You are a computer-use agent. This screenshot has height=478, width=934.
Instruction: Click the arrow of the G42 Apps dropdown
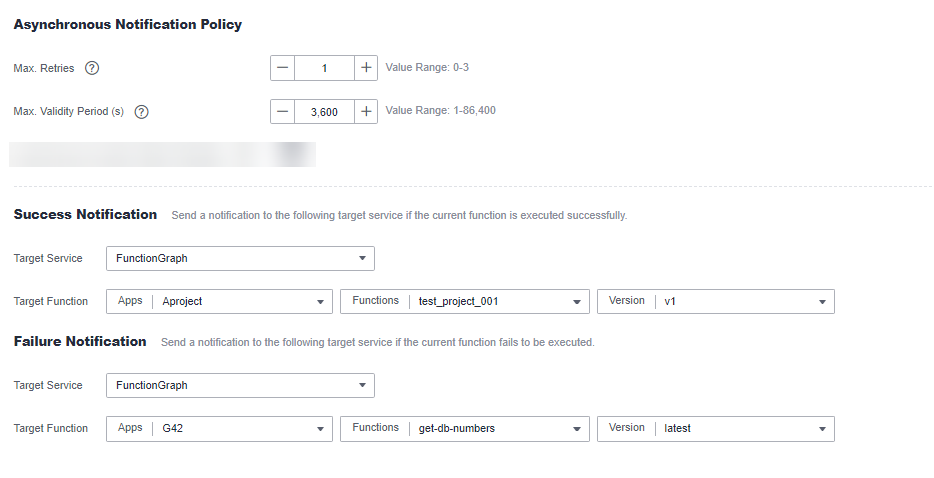[320, 429]
